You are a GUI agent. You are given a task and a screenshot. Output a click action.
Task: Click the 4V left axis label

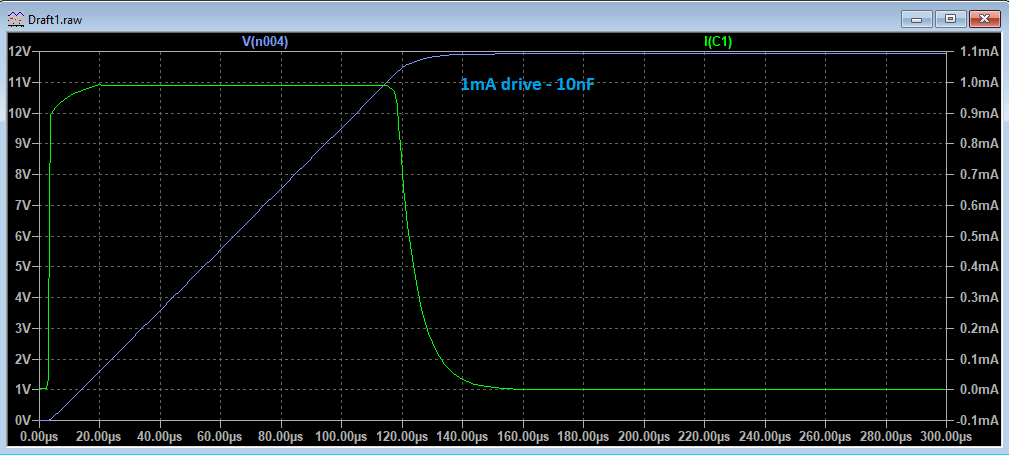[x=24, y=297]
